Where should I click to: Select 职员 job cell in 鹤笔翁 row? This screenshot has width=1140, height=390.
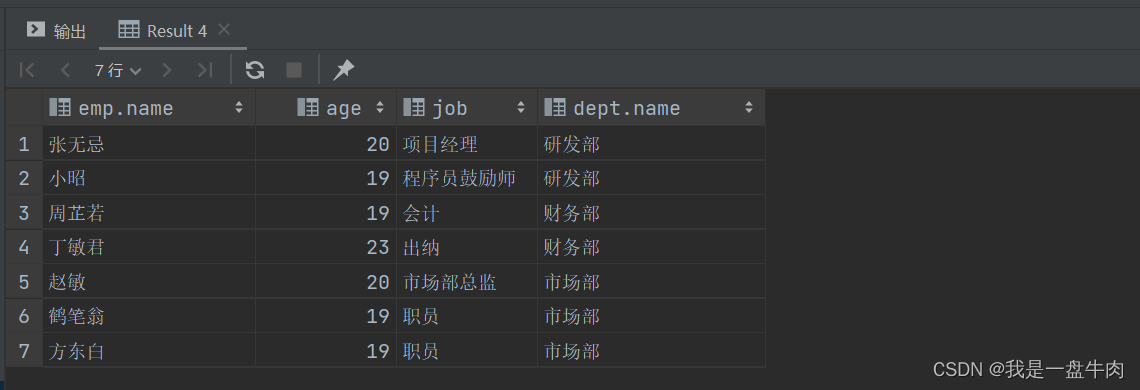tap(467, 317)
